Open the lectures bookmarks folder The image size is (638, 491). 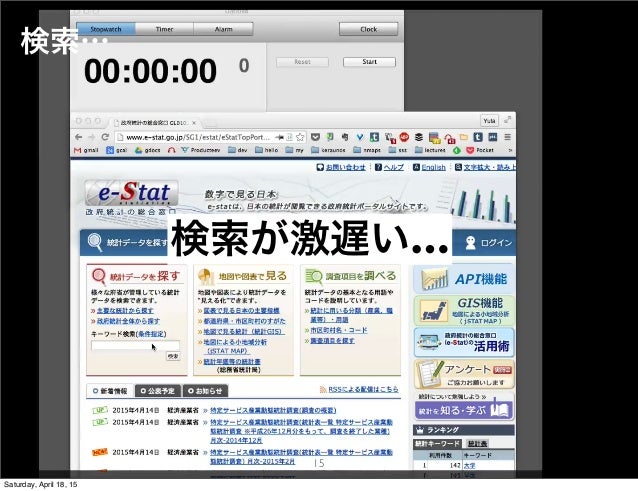click(x=430, y=150)
